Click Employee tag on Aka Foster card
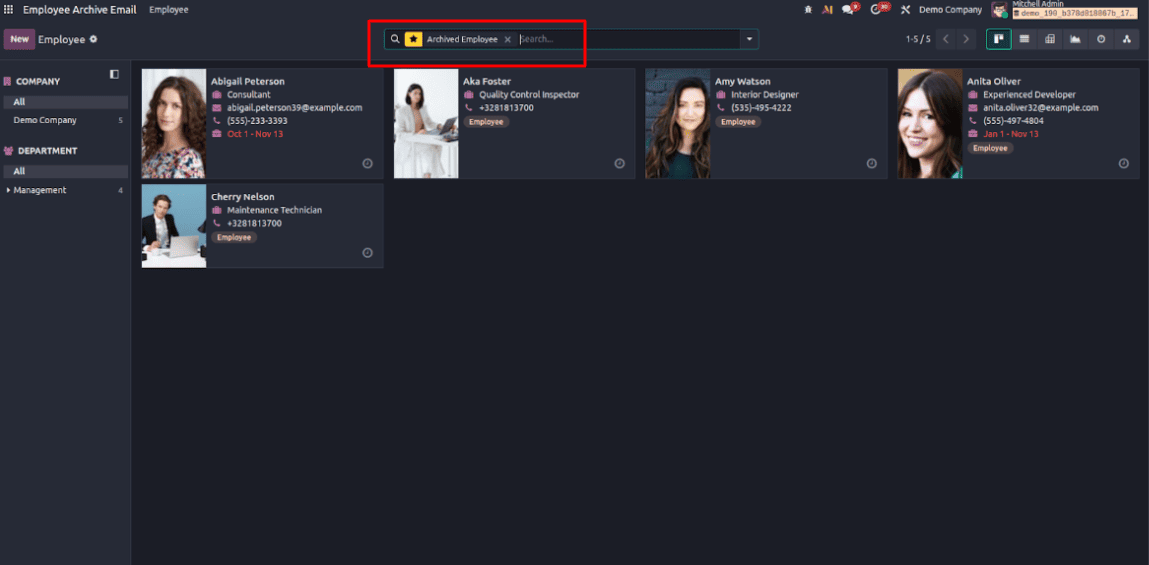1149x565 pixels. (x=486, y=122)
